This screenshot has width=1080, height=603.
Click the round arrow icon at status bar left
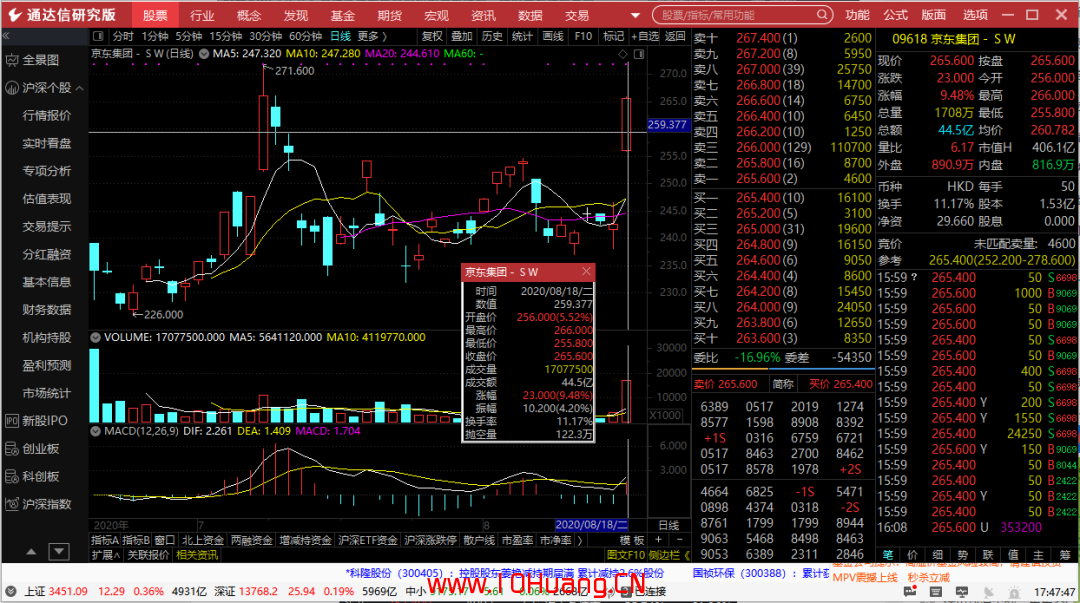point(10,591)
